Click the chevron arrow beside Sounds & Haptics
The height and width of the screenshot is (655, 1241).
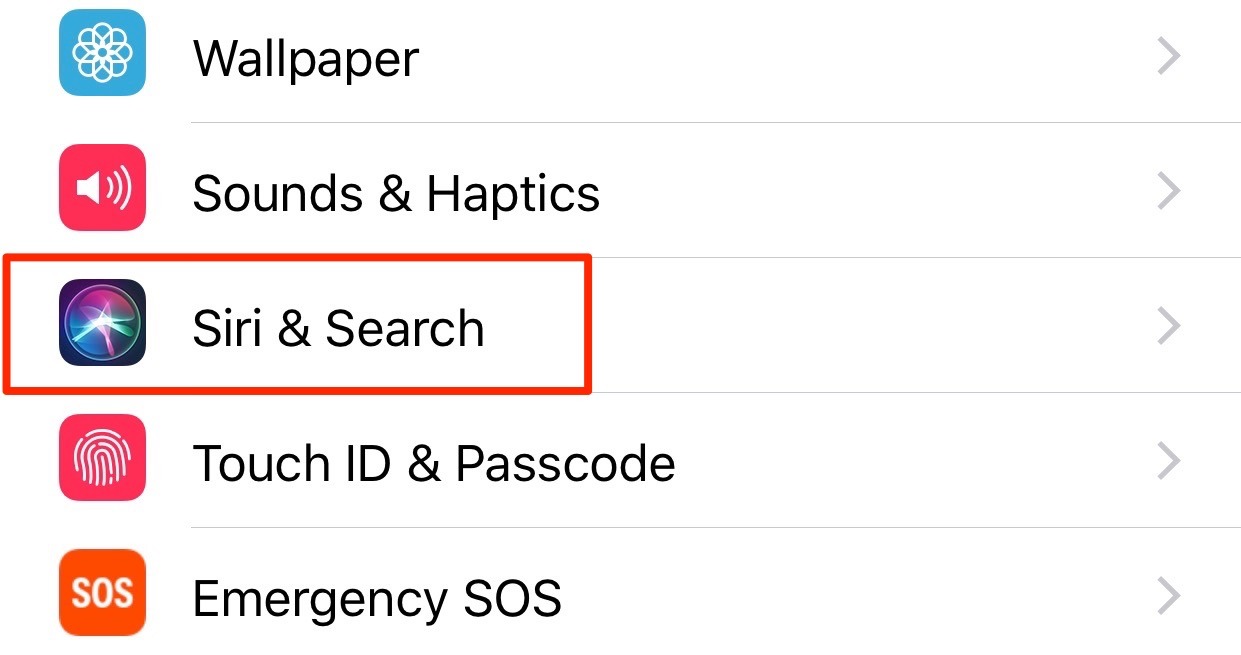pos(1168,191)
